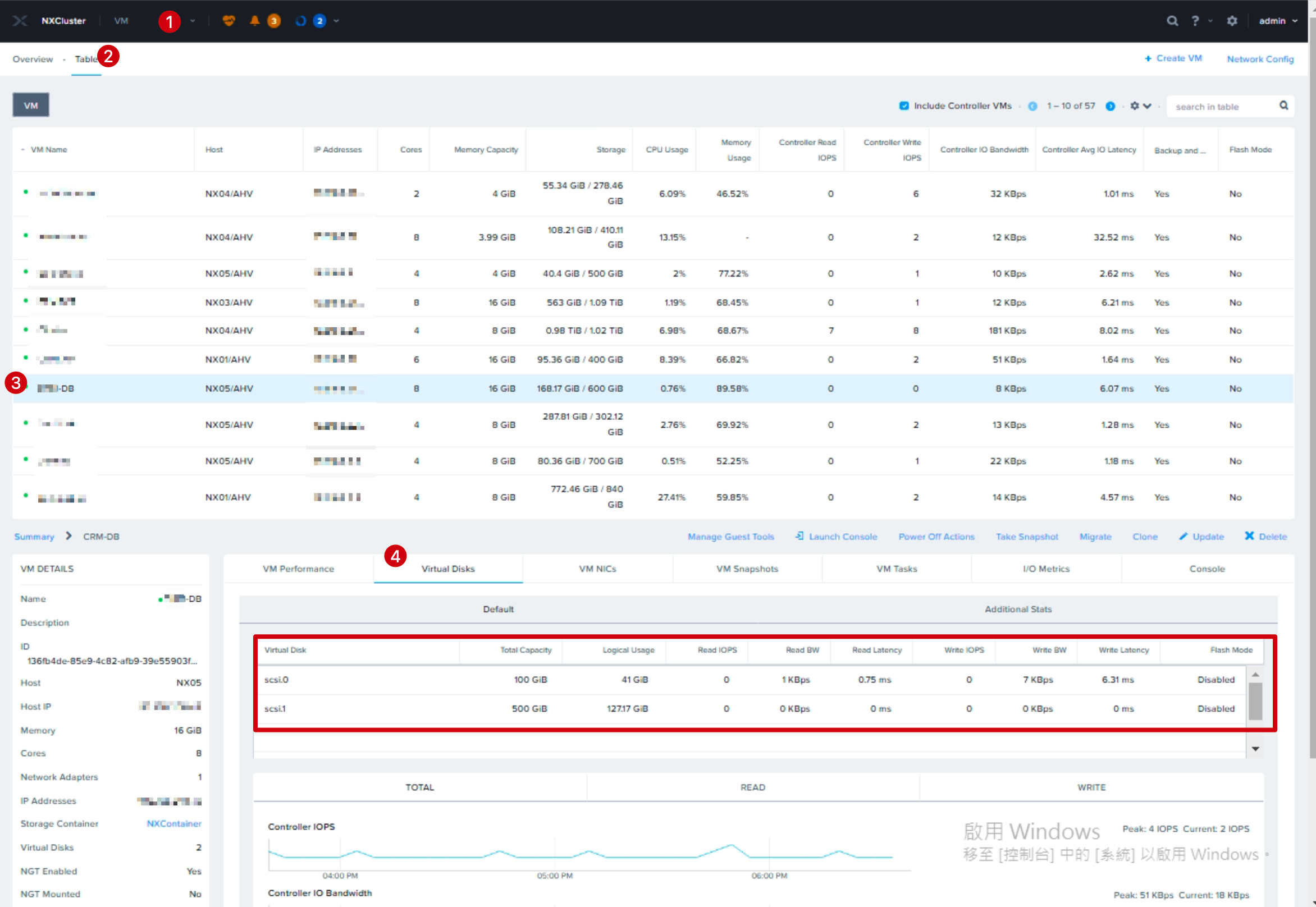1316x907 pixels.
Task: Toggle Include Controller VMs checkbox
Action: (904, 106)
